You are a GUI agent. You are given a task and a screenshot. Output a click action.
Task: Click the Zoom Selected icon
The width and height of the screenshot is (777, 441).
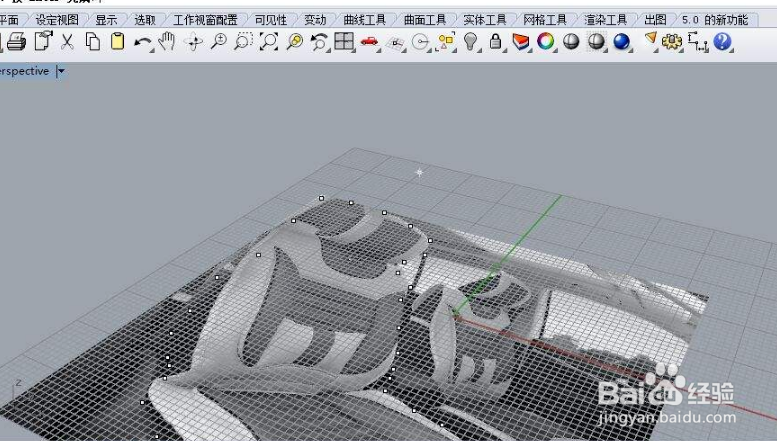(x=295, y=42)
